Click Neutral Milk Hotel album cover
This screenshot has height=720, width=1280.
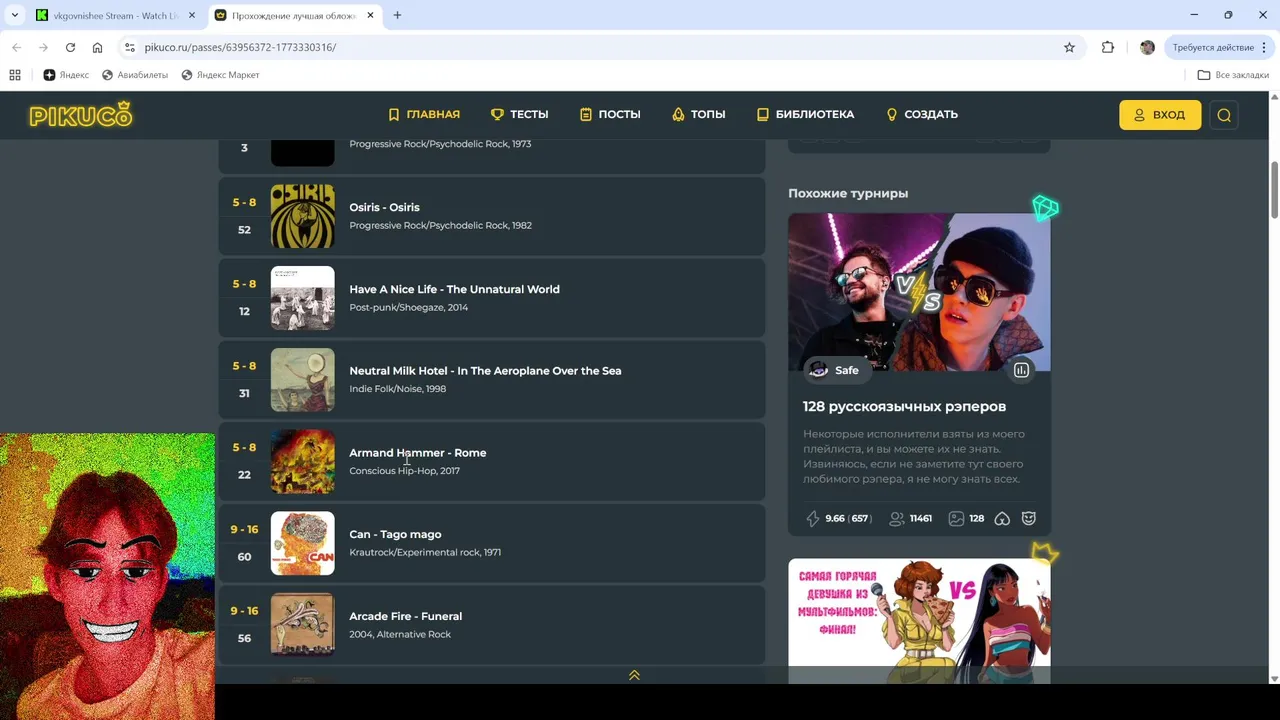pyautogui.click(x=303, y=380)
